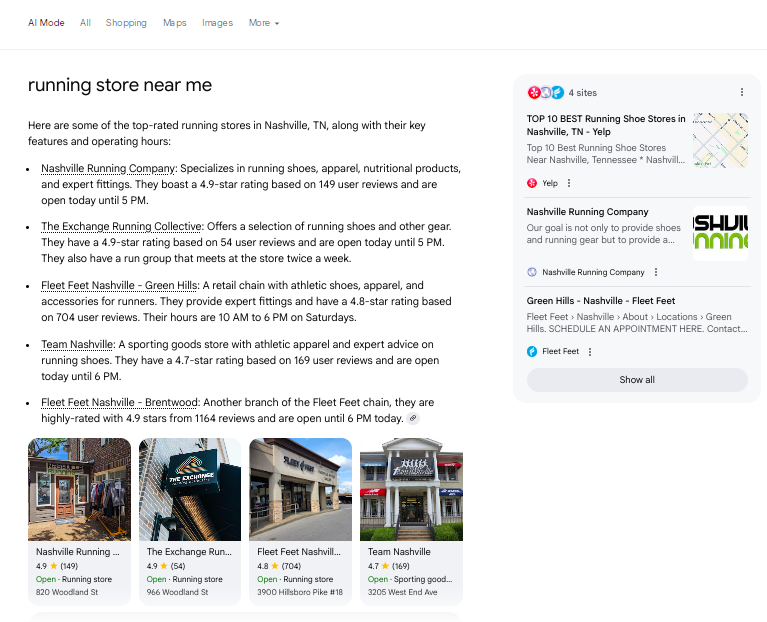
Task: Click the Fleet Feet favicon in sources
Action: tap(532, 352)
